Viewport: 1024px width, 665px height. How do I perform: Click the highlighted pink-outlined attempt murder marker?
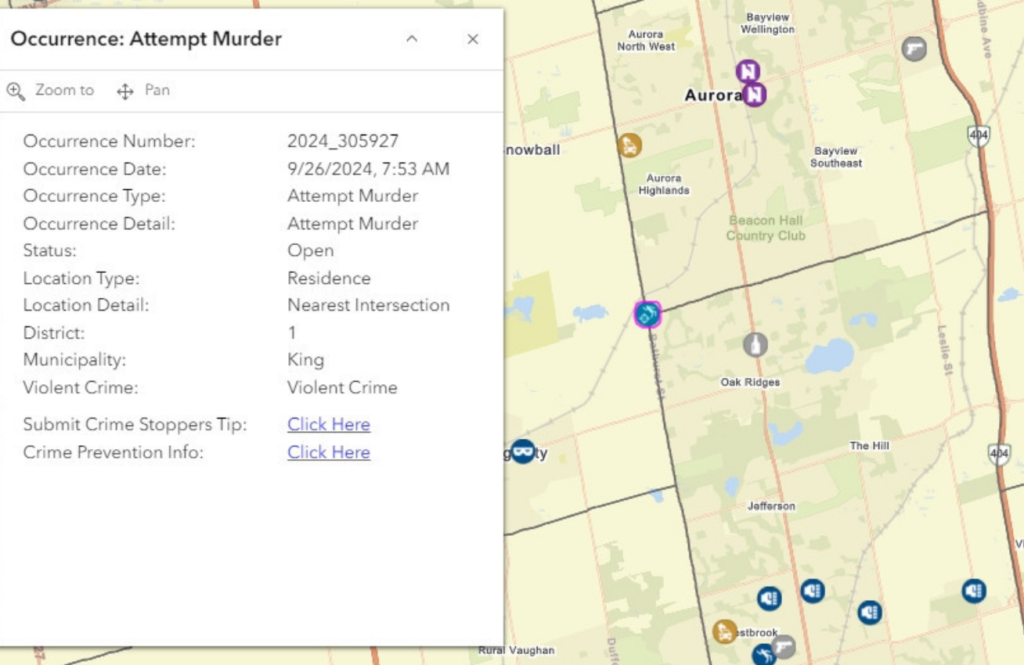pos(648,315)
